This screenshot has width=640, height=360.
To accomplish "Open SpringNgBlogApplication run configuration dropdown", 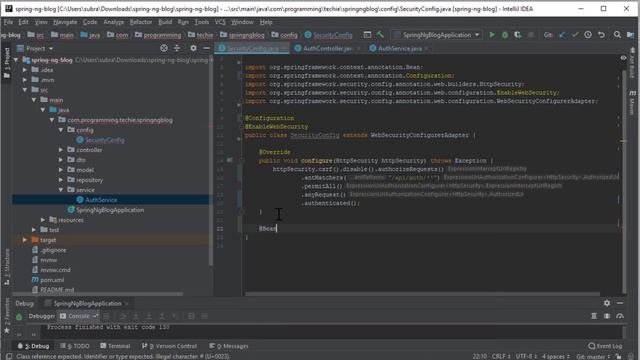I will 437,35.
